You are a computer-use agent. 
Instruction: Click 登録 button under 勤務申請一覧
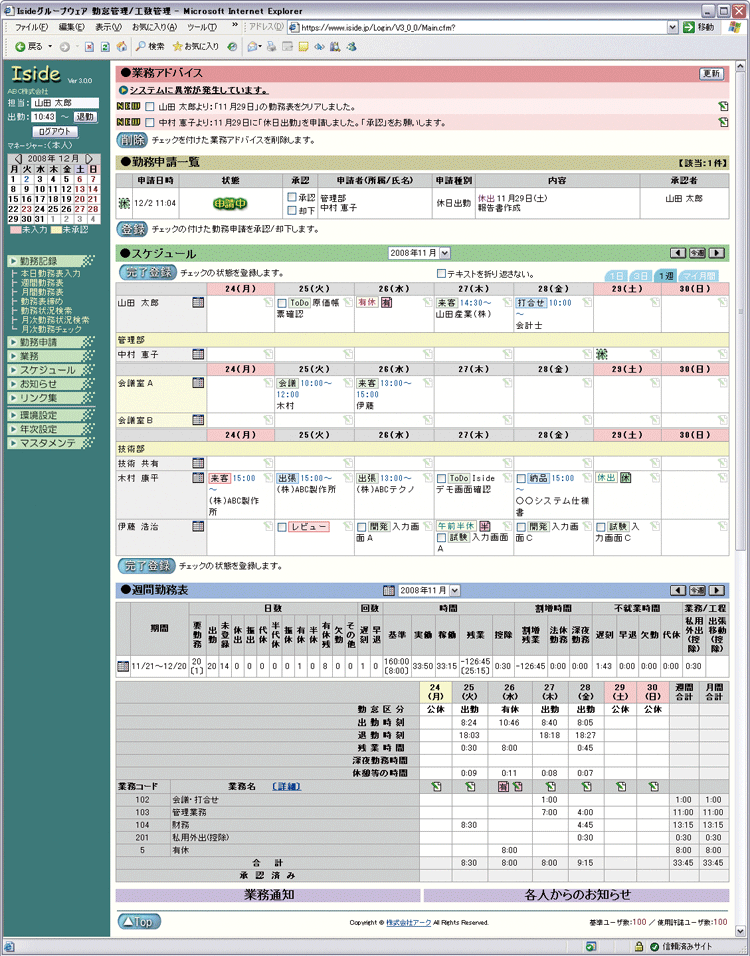[132, 229]
